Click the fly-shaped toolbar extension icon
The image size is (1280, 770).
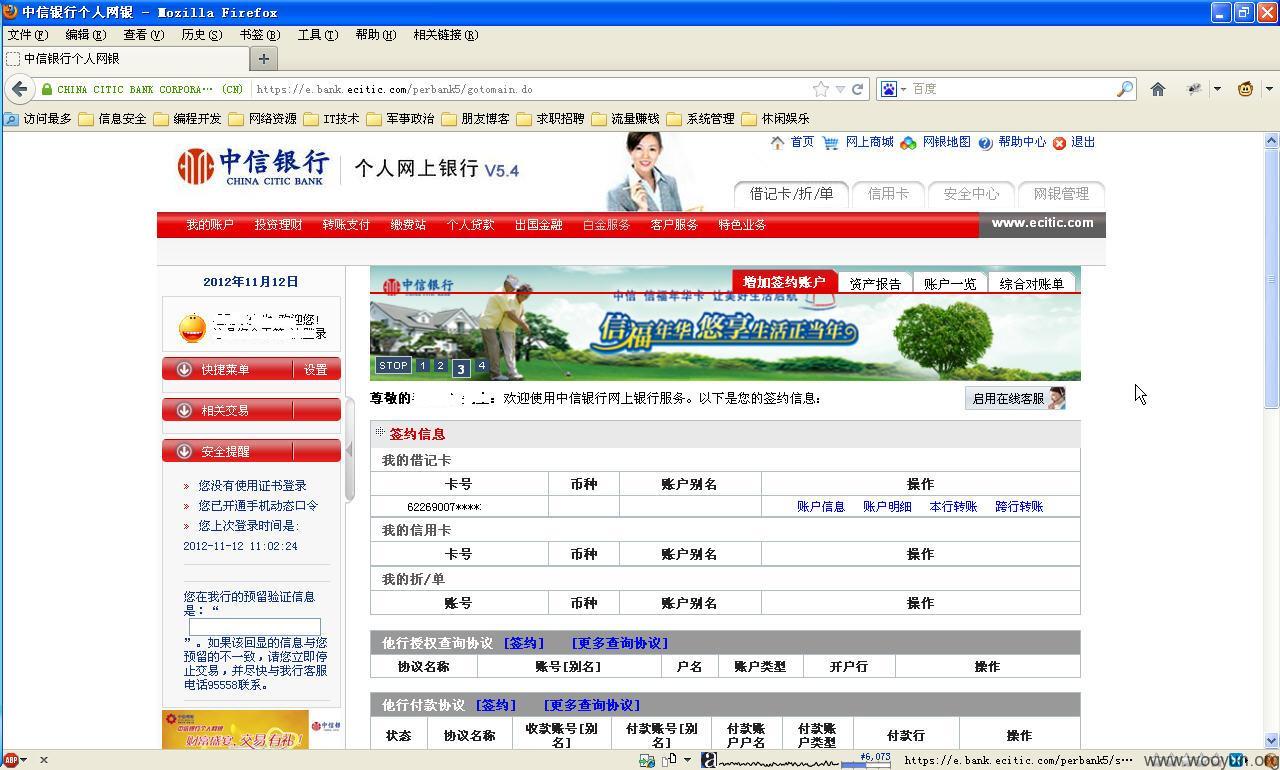click(1194, 89)
